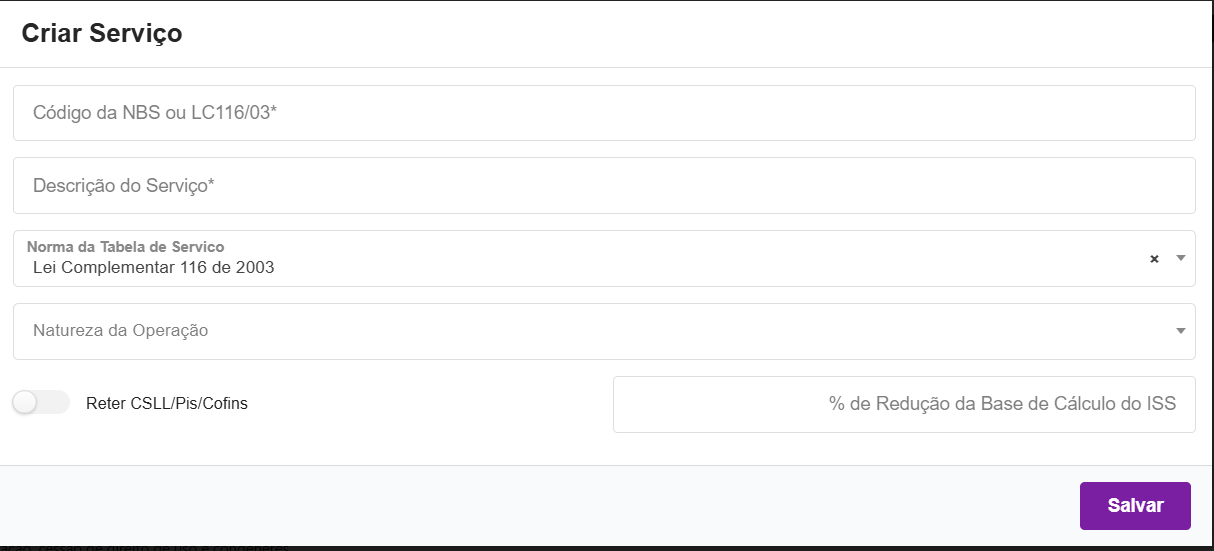
Task: Click the cut-off background text below the dialog
Action: coord(150,548)
